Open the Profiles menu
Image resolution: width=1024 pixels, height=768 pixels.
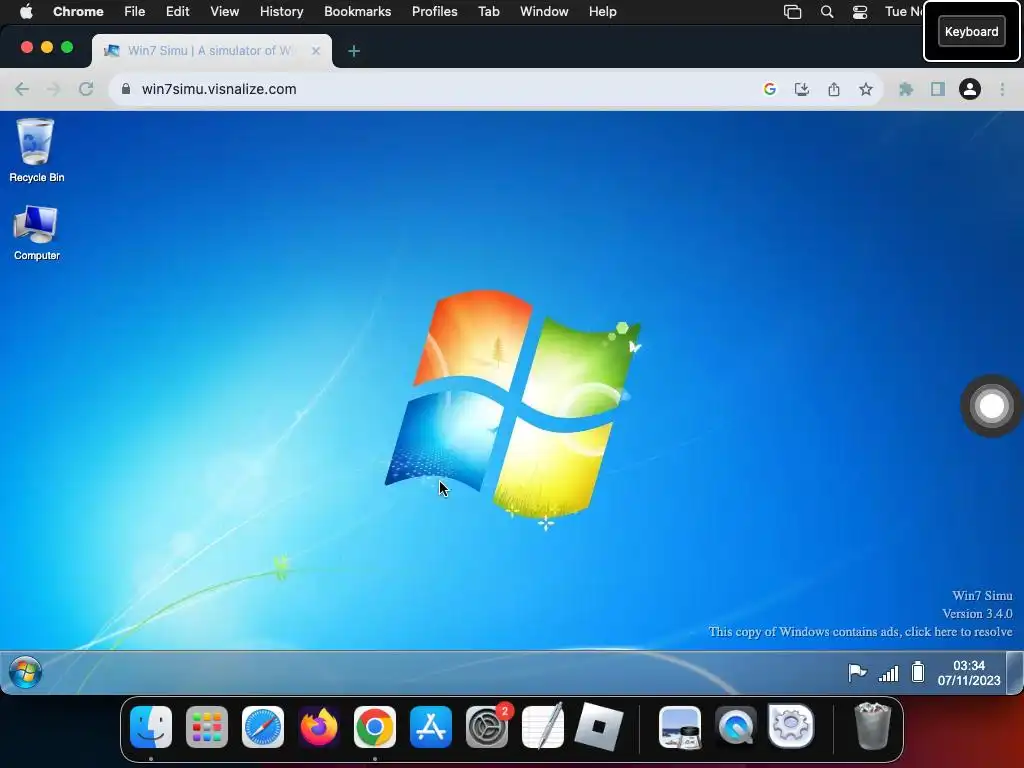click(x=434, y=12)
